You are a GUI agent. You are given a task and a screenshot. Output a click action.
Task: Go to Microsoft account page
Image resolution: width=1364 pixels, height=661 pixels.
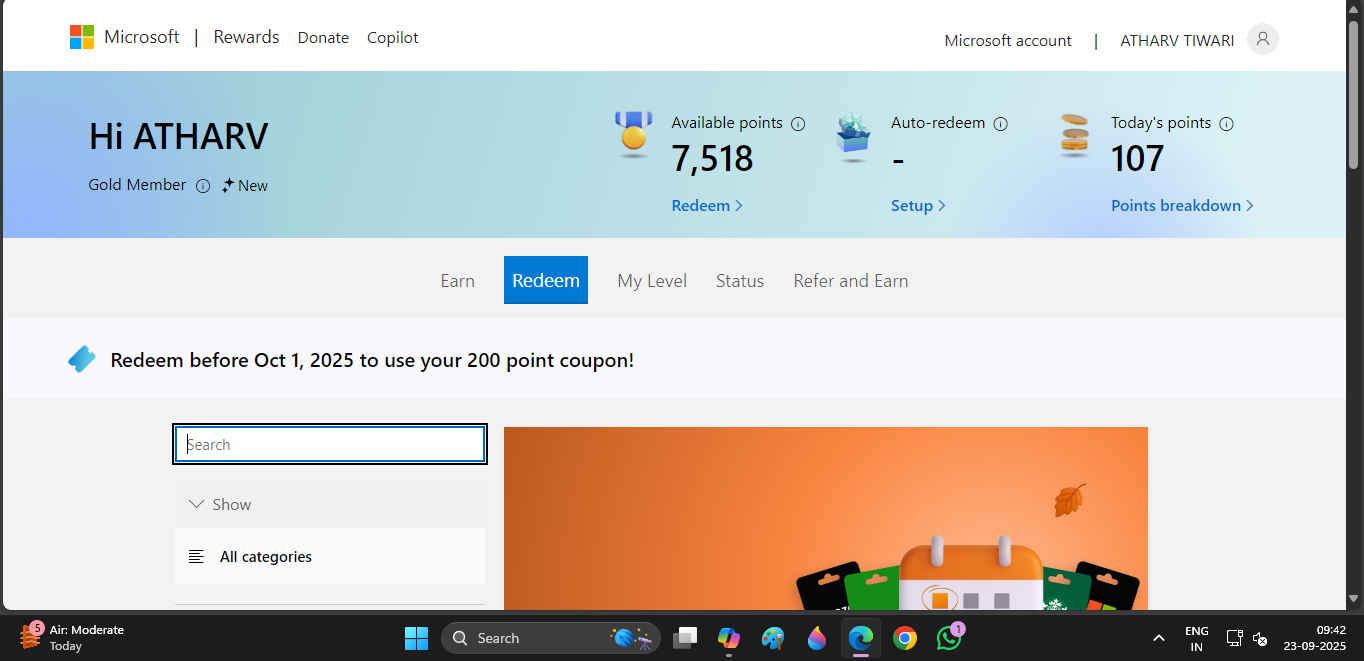pyautogui.click(x=1008, y=41)
